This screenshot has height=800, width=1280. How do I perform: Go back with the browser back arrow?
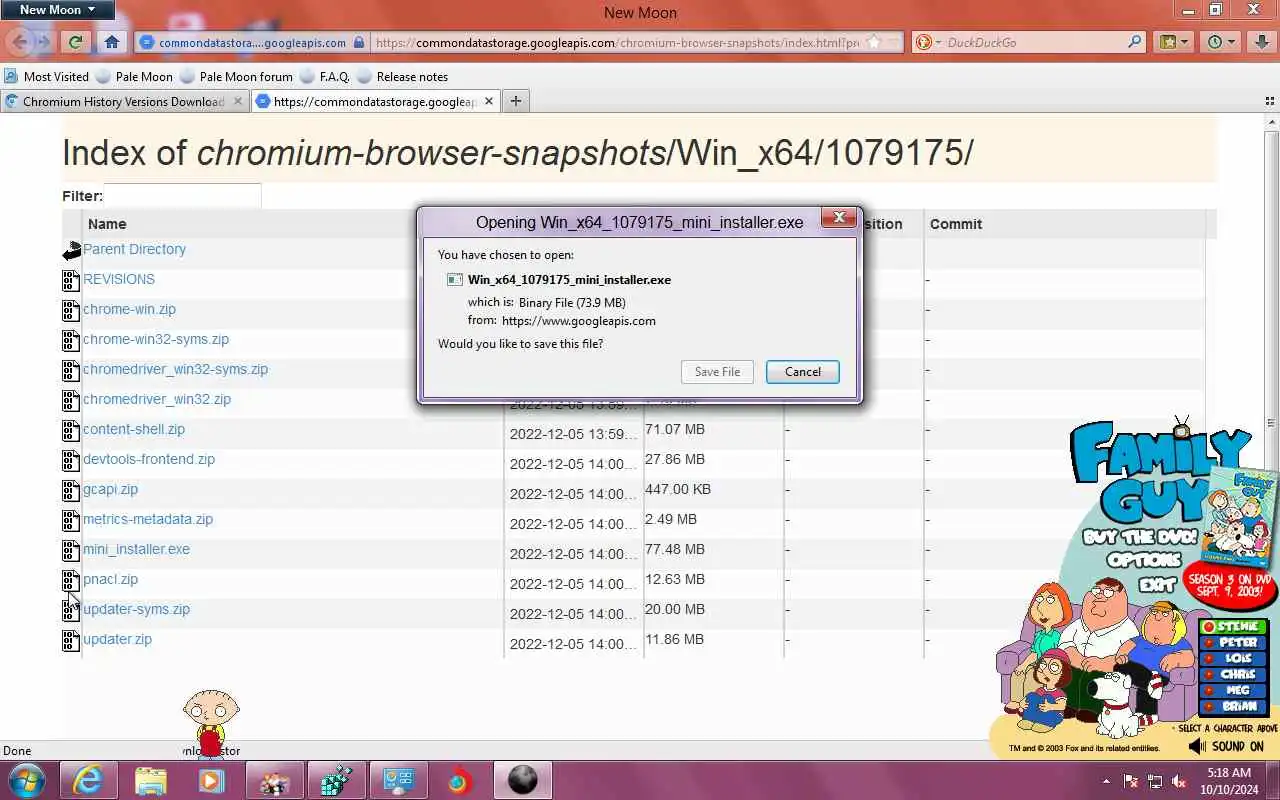tap(20, 42)
